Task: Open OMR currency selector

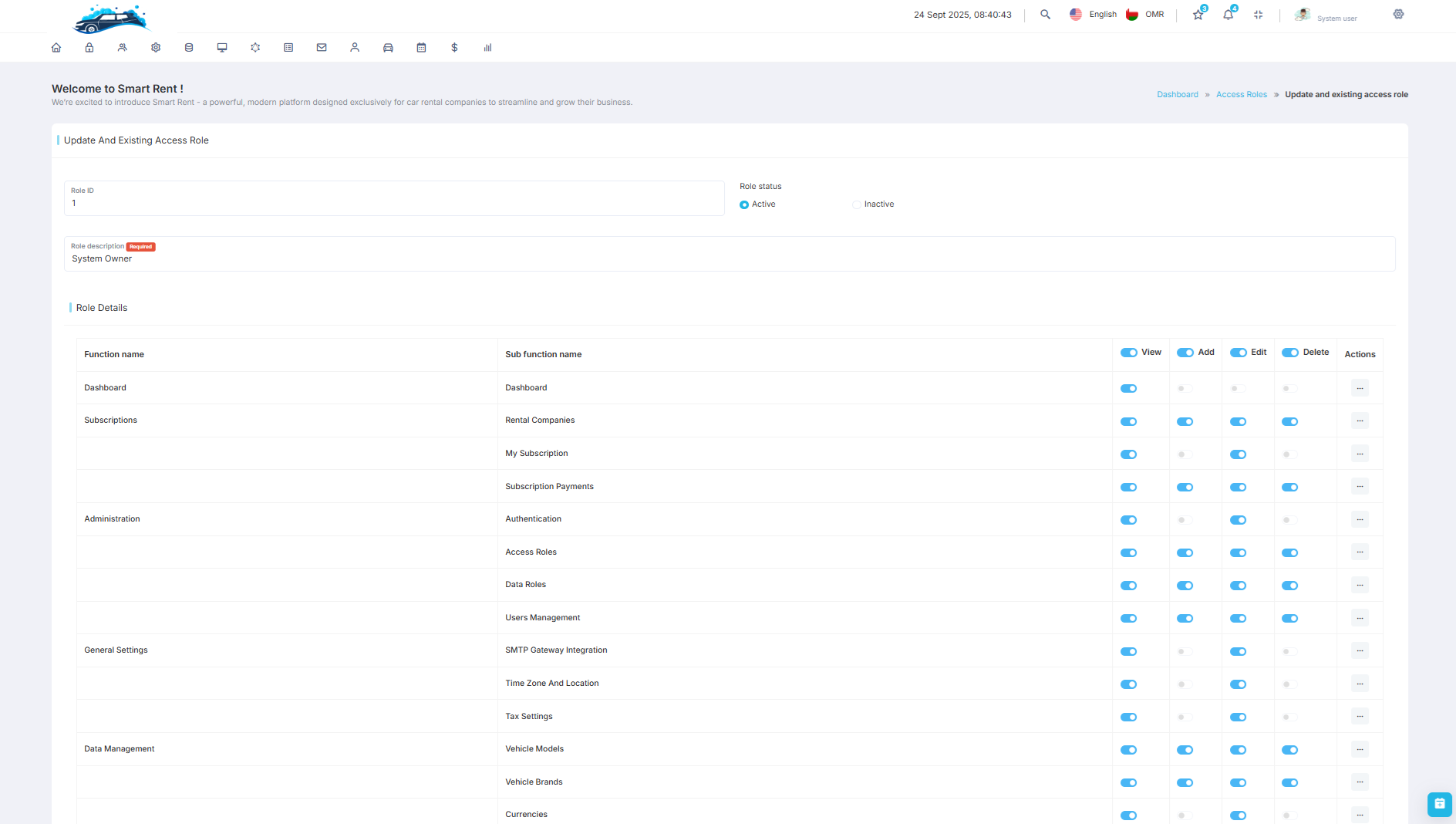Action: pyautogui.click(x=1144, y=15)
